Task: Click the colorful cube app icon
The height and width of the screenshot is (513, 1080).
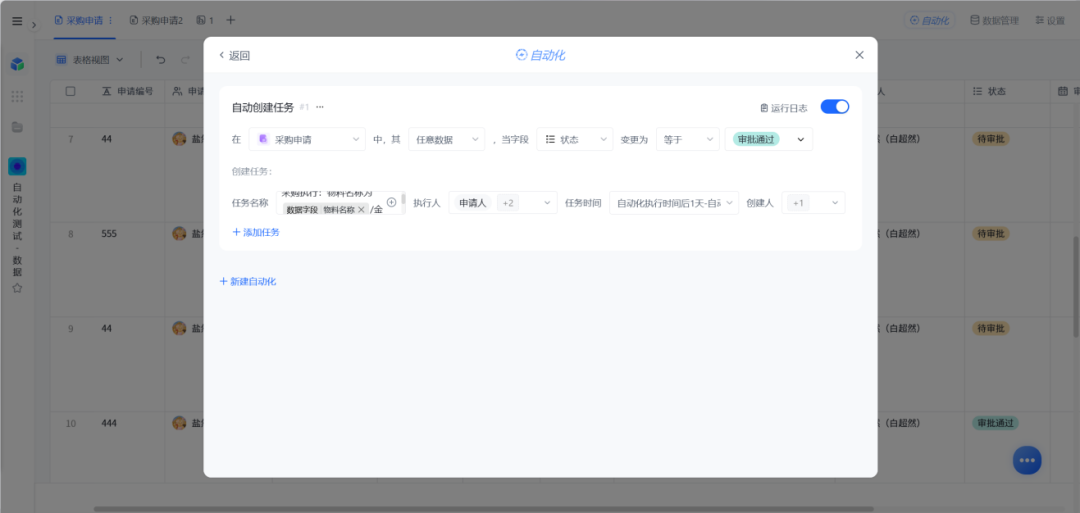Action: coord(17,64)
